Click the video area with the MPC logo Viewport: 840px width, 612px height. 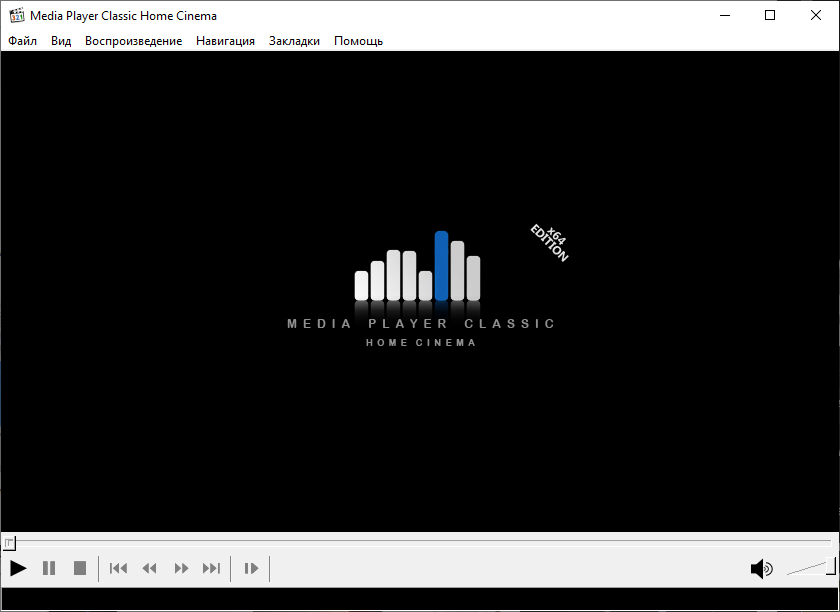pyautogui.click(x=420, y=292)
